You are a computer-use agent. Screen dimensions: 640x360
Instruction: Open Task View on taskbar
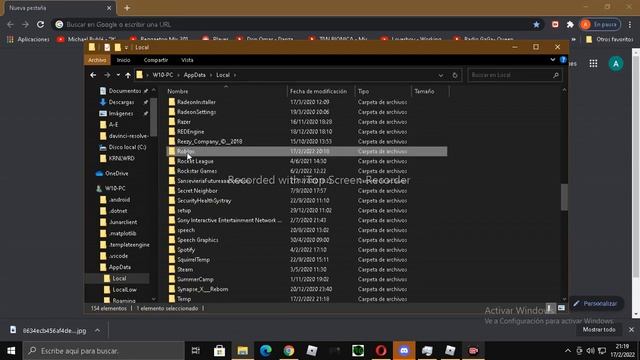[x=196, y=351]
